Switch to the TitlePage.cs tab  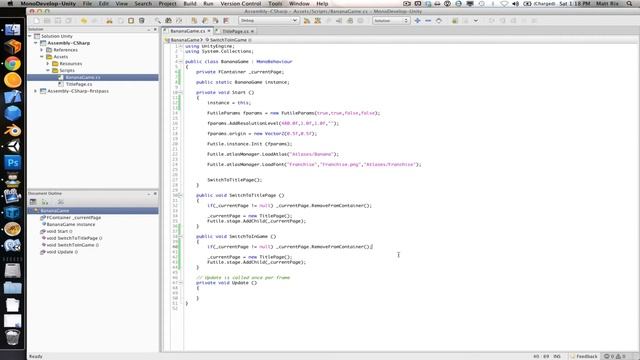(235, 31)
